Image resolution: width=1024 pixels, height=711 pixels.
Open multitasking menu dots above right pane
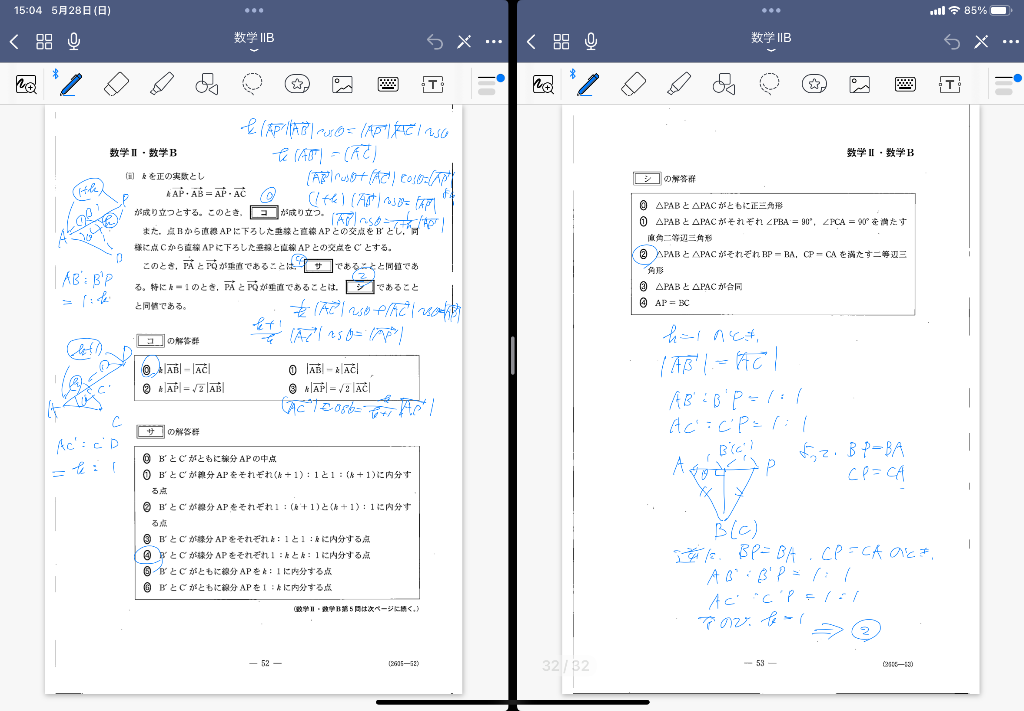[771, 10]
